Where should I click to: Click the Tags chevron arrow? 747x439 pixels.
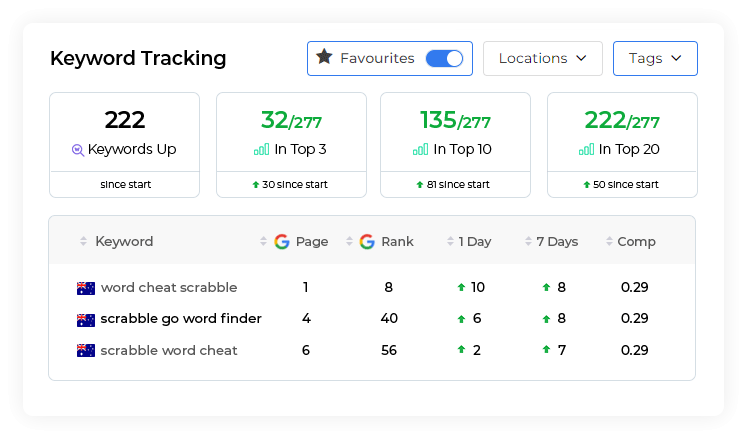pos(676,58)
